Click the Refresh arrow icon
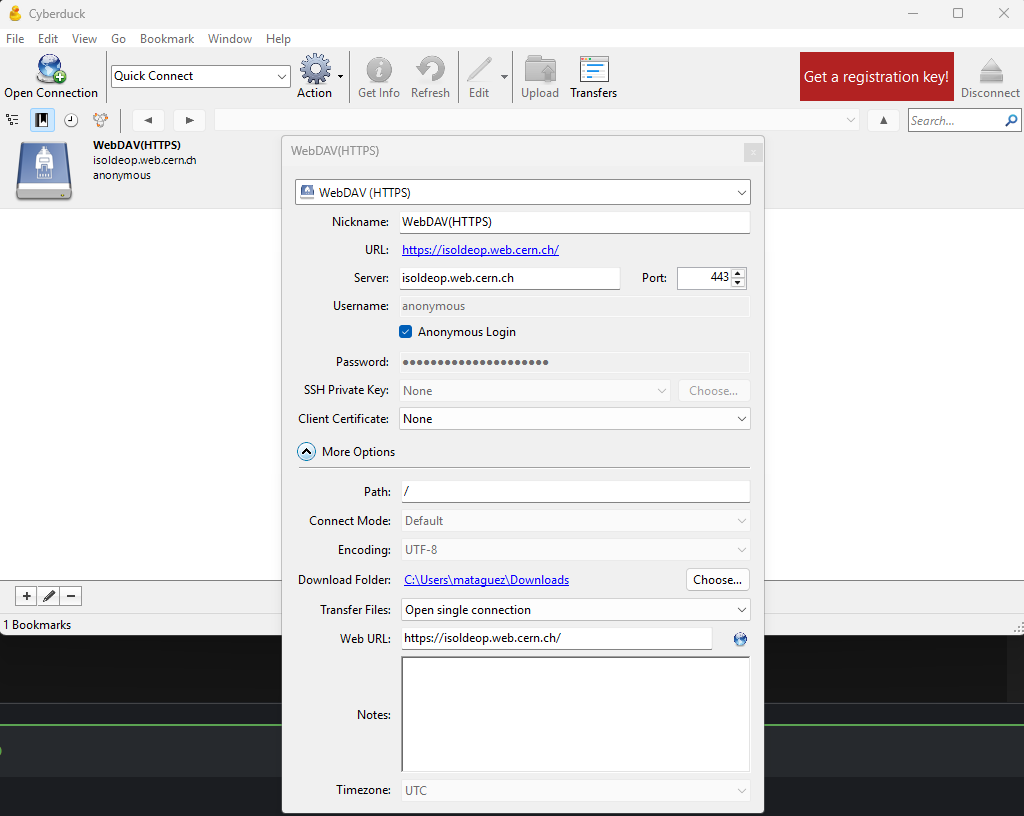The image size is (1024, 816). [x=430, y=70]
